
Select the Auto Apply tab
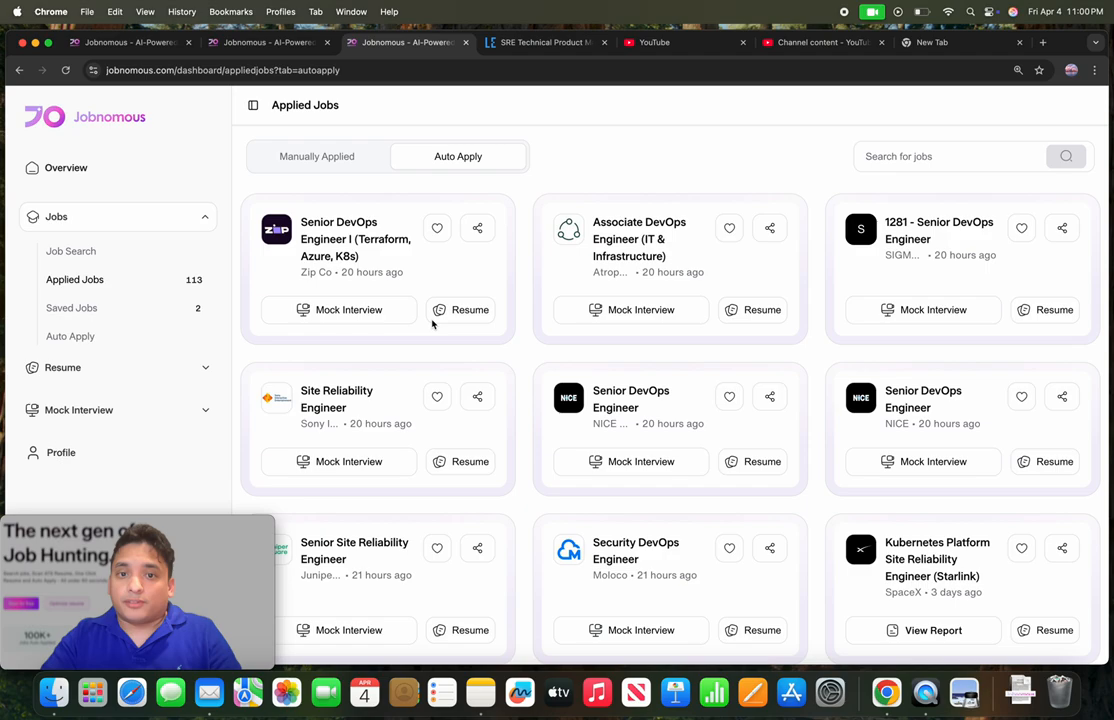click(x=458, y=156)
